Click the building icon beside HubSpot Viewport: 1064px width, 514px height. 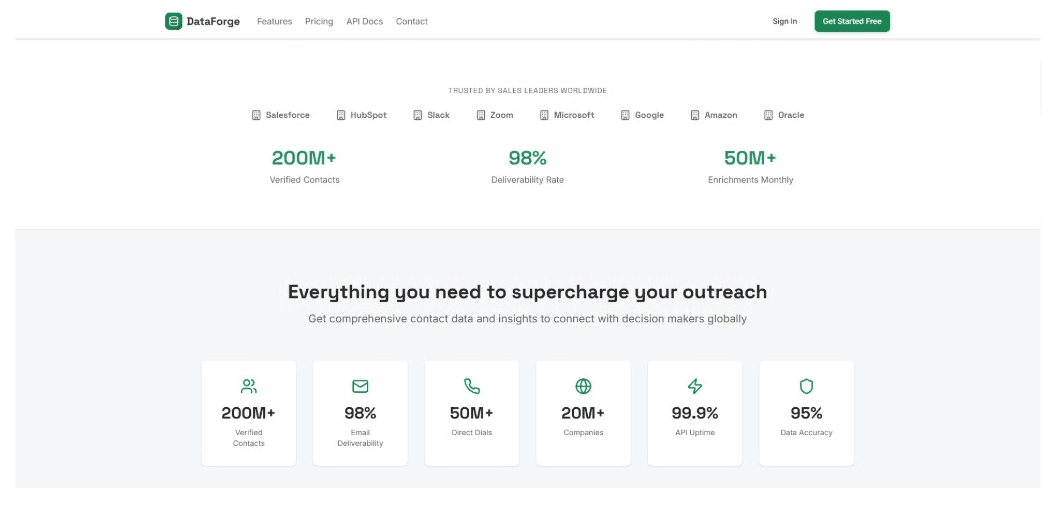(341, 115)
